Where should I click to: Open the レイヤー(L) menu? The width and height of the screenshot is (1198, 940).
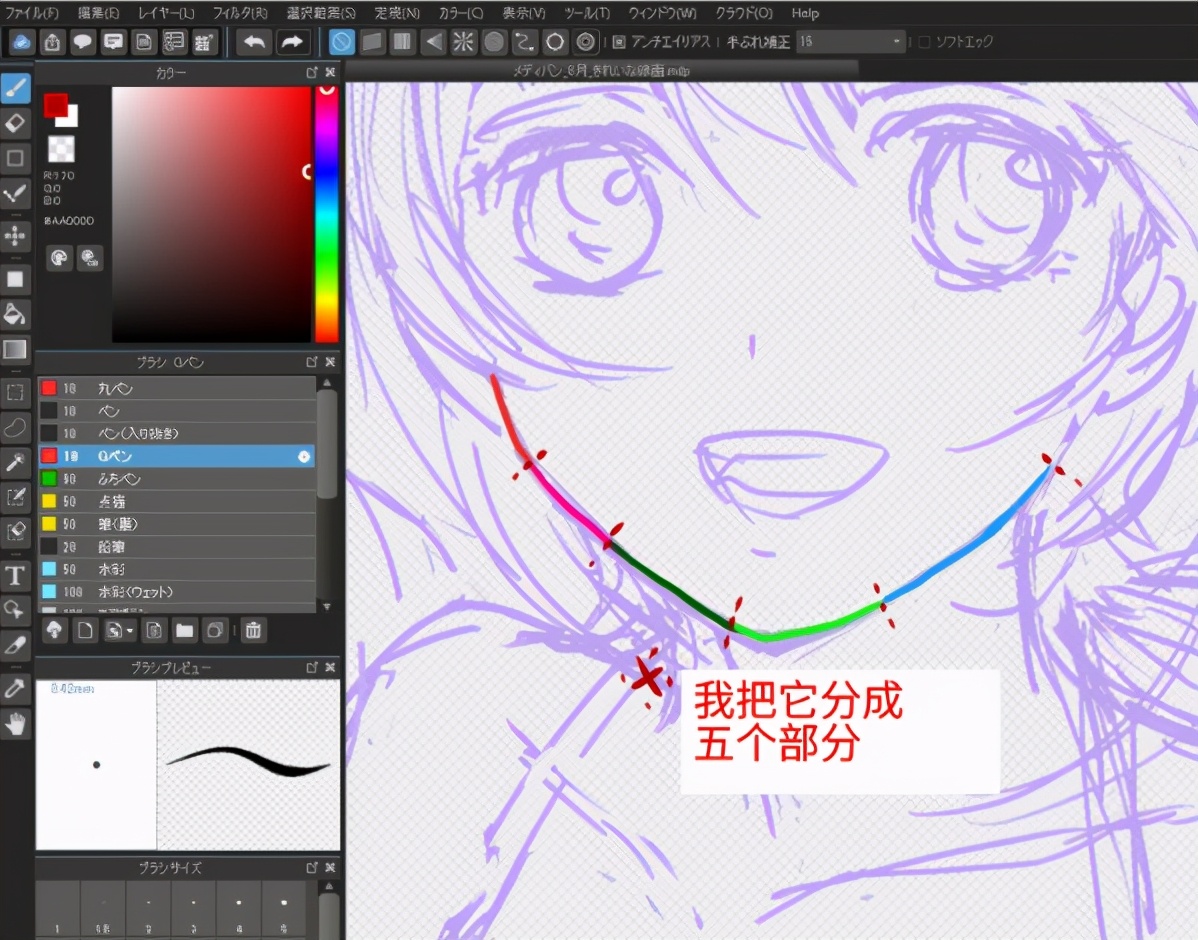(166, 13)
